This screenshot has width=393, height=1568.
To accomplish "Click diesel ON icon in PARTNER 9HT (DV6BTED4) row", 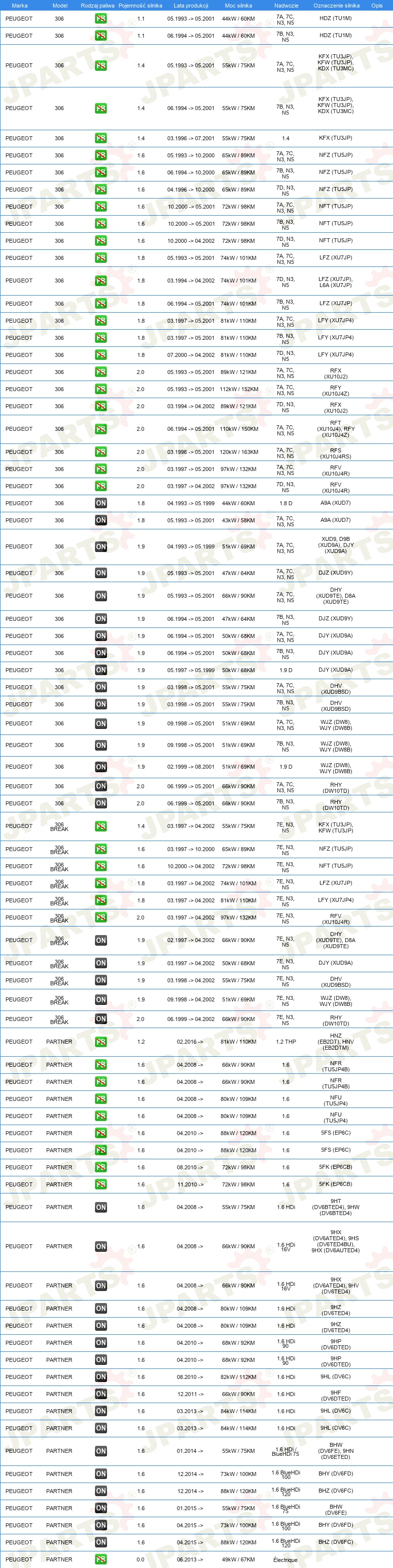I will pyautogui.click(x=101, y=1207).
